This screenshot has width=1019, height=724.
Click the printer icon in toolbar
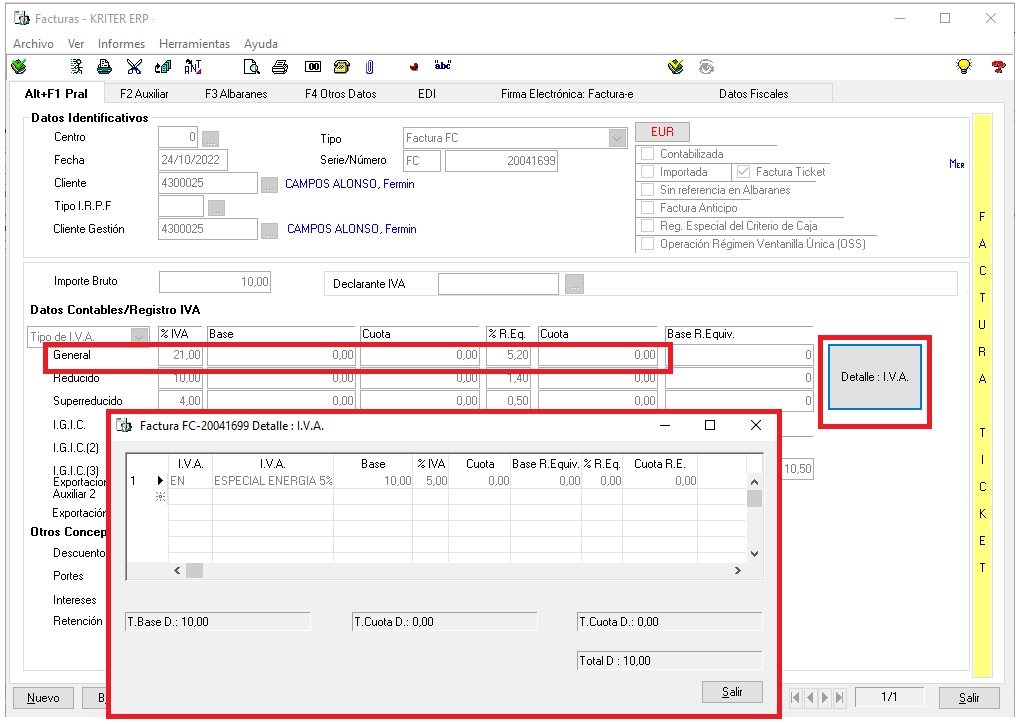tap(280, 66)
